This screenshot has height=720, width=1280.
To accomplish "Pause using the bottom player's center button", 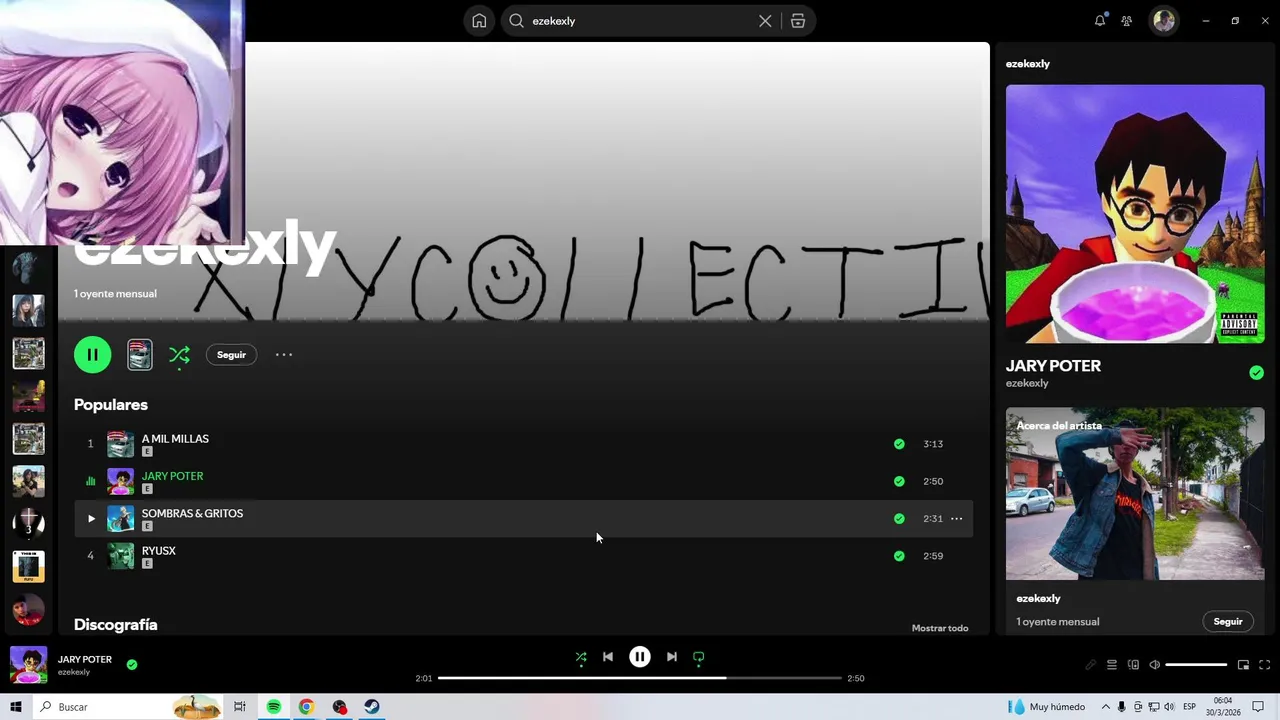I will (x=640, y=657).
